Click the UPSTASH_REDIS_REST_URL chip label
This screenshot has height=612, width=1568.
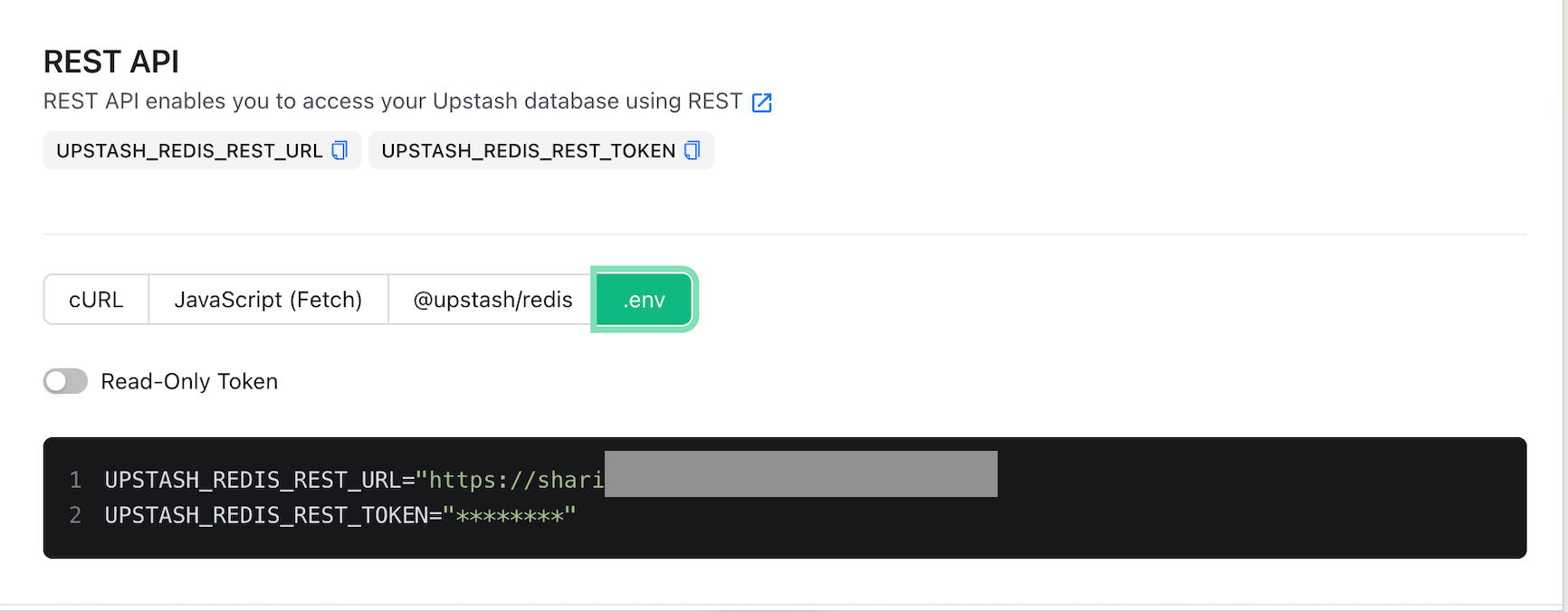click(x=189, y=150)
